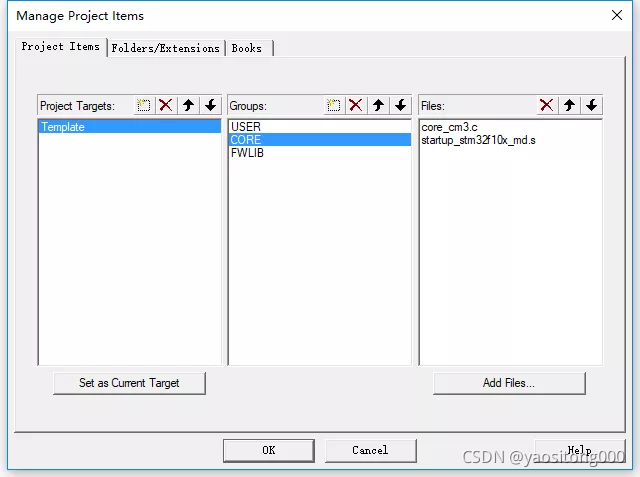Screen dimensions: 640x477
Task: Select the USER group
Action: (320, 126)
